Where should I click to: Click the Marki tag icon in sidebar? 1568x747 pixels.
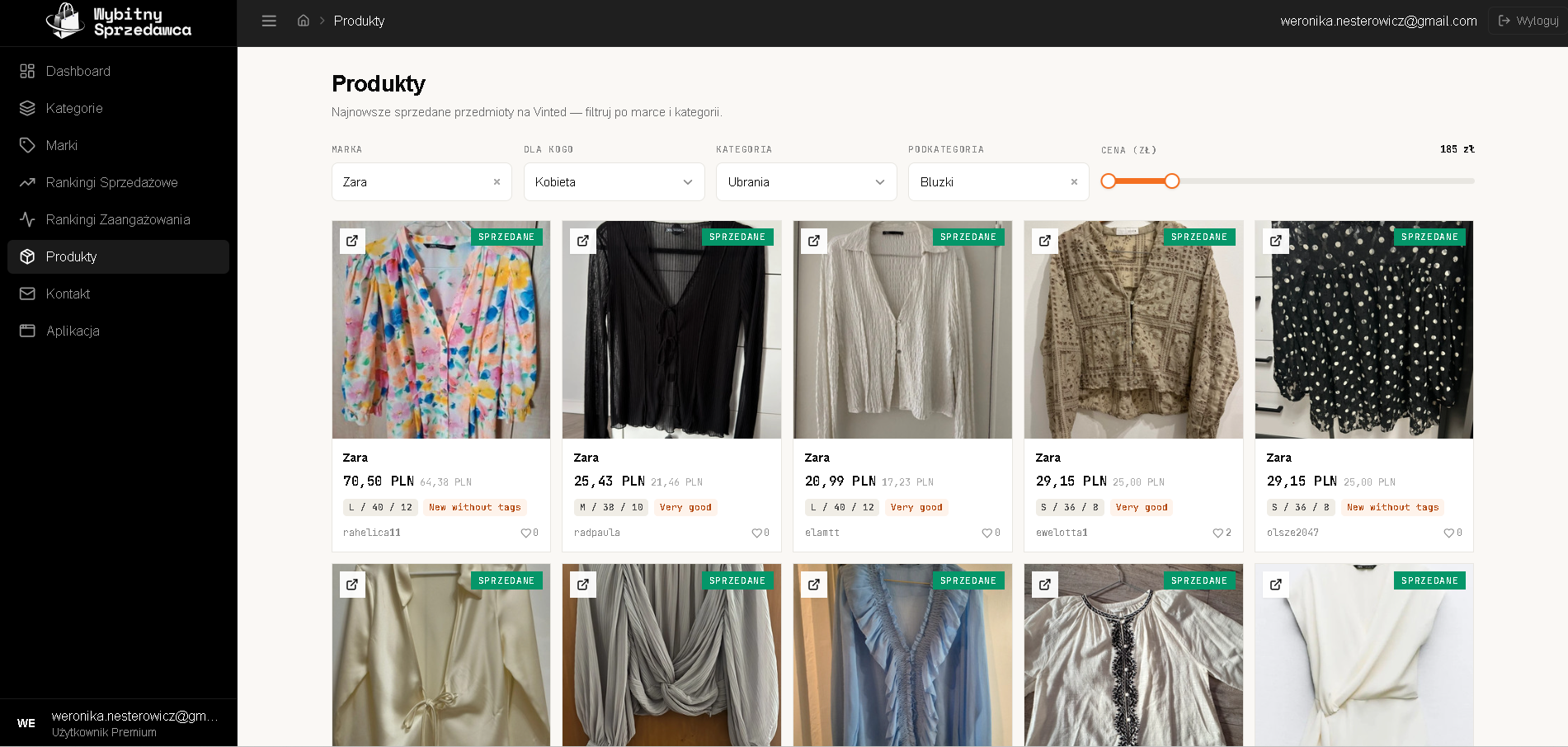27,145
